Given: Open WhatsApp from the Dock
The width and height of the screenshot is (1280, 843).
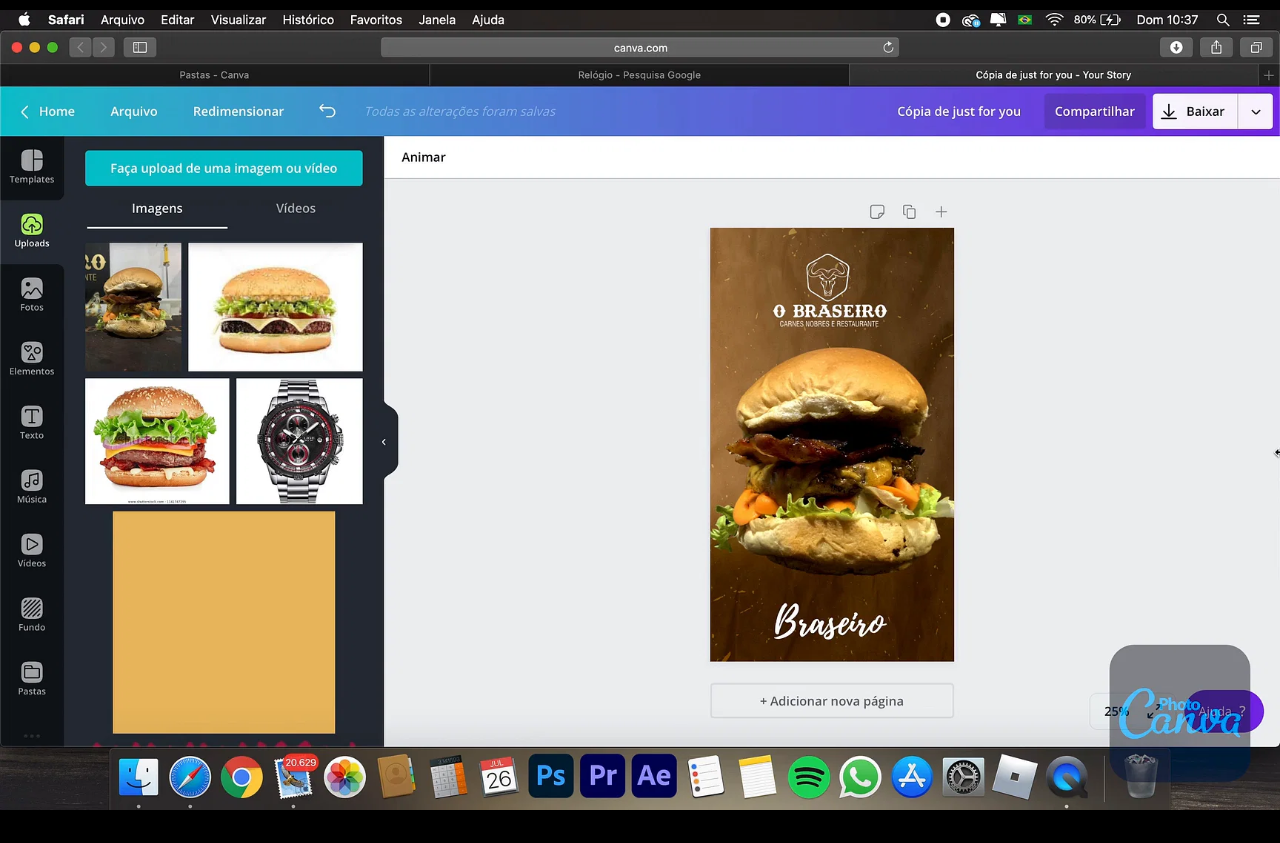Looking at the screenshot, I should point(860,777).
